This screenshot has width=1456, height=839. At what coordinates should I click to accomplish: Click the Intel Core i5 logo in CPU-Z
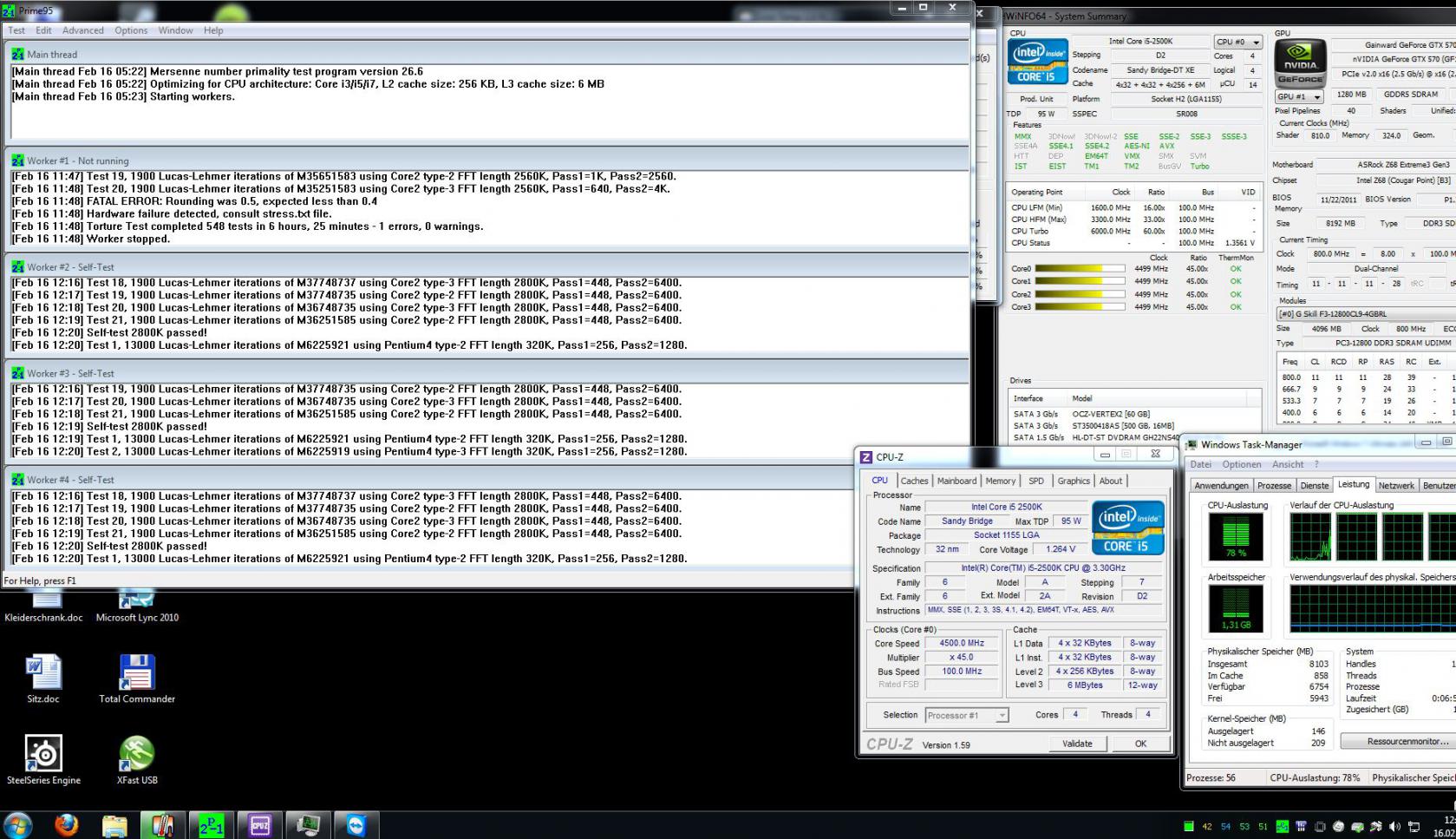tap(1127, 528)
